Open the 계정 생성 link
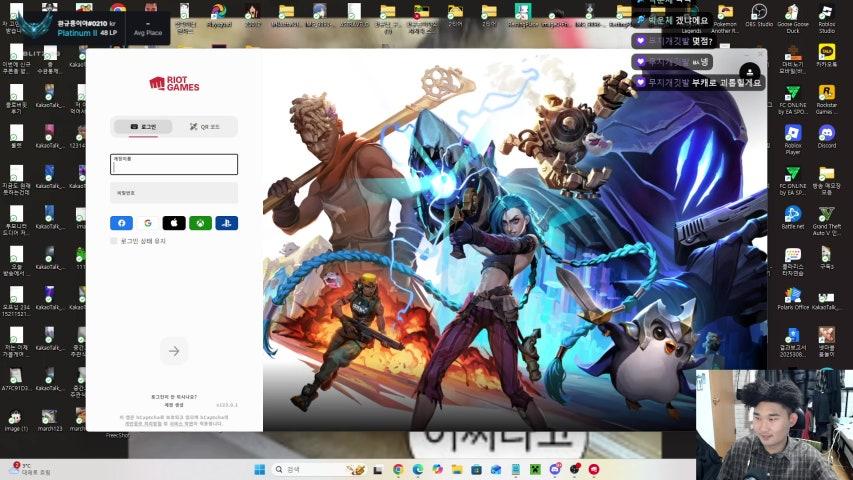Screen dimensions: 853x480 point(174,405)
